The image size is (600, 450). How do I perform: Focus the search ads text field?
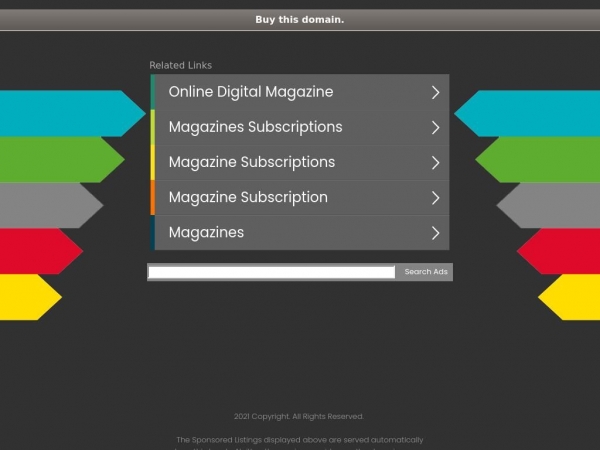coord(272,272)
